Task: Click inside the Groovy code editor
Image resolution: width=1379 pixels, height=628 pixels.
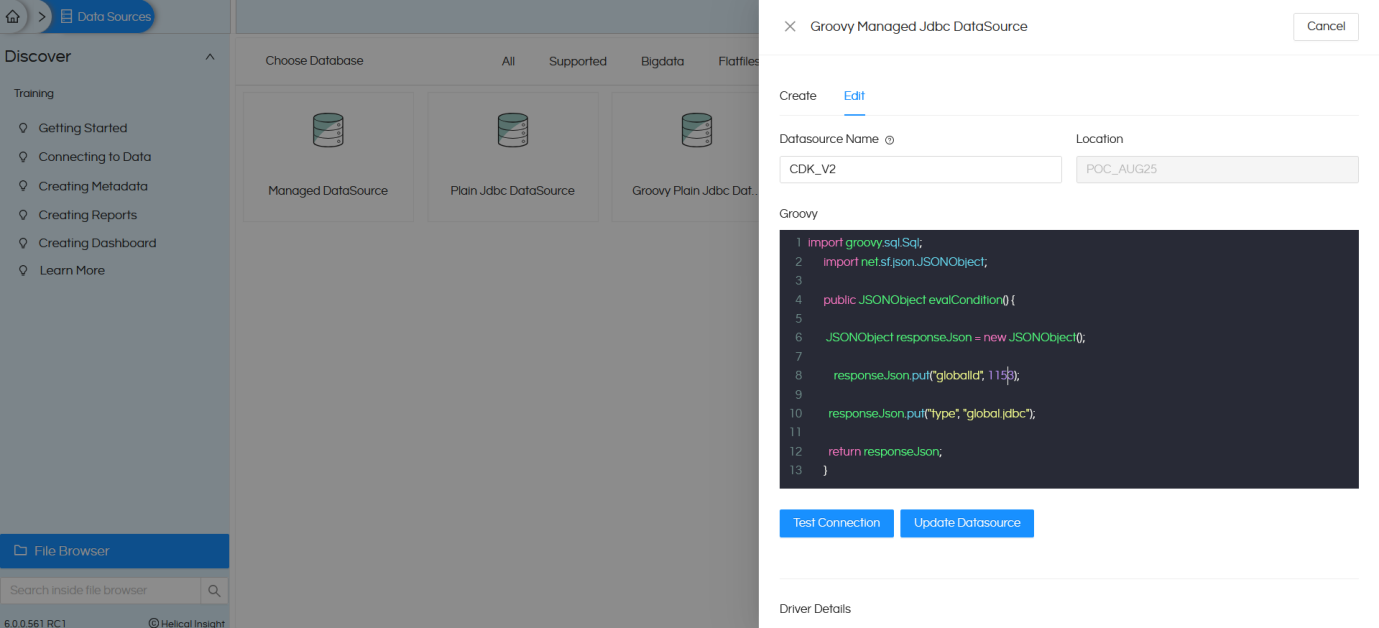Action: 1069,359
